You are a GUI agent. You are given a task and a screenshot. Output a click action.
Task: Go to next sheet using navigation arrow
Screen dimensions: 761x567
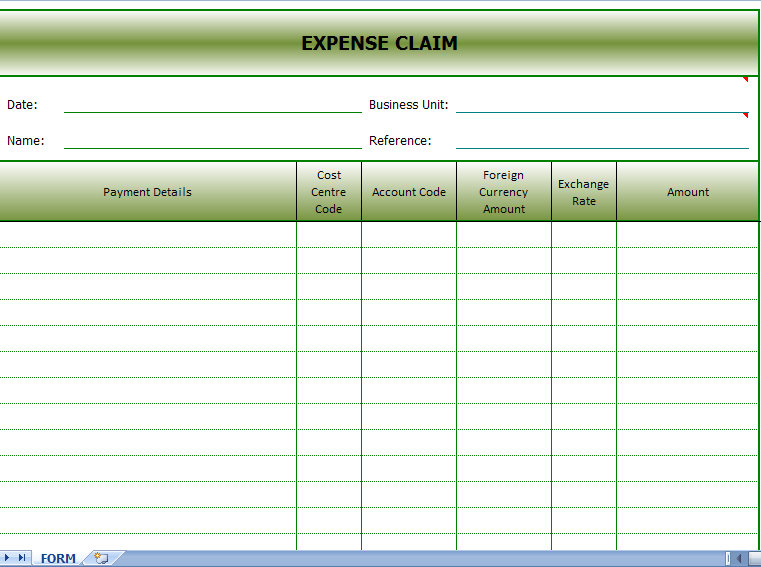(x=7, y=558)
